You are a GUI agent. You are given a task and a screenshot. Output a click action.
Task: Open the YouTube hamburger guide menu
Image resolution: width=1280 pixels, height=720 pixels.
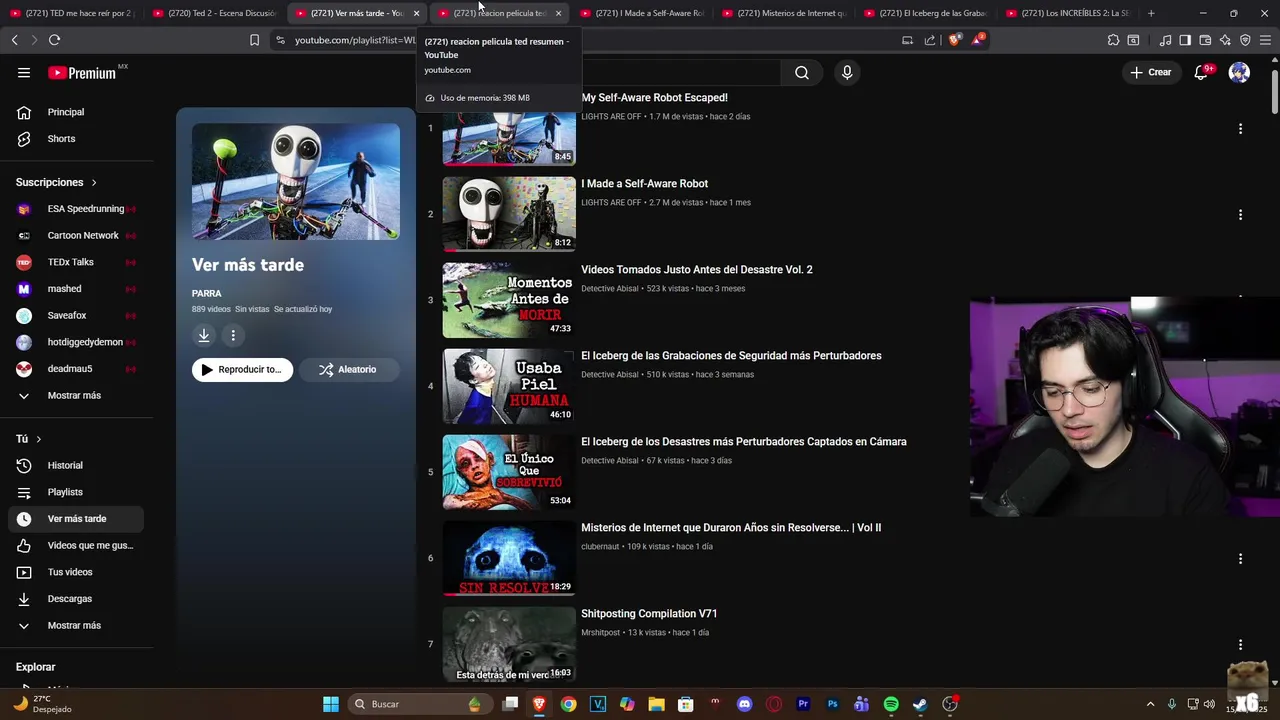tap(24, 73)
